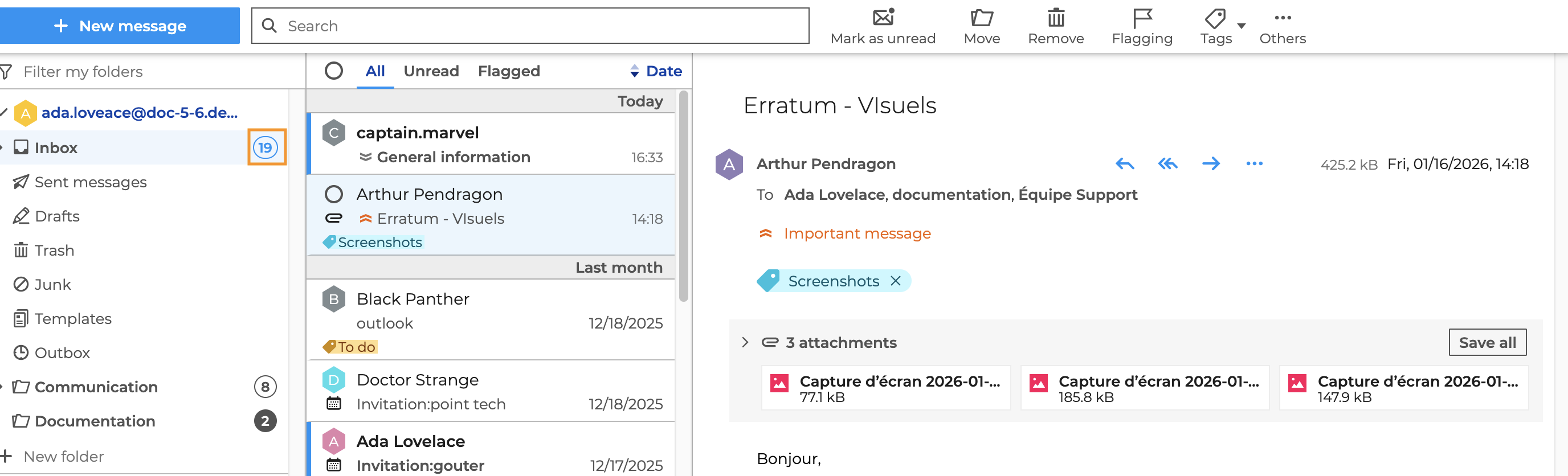Select the Arthur Pendragon message checkbox circle
1568x476 pixels.
[x=333, y=194]
